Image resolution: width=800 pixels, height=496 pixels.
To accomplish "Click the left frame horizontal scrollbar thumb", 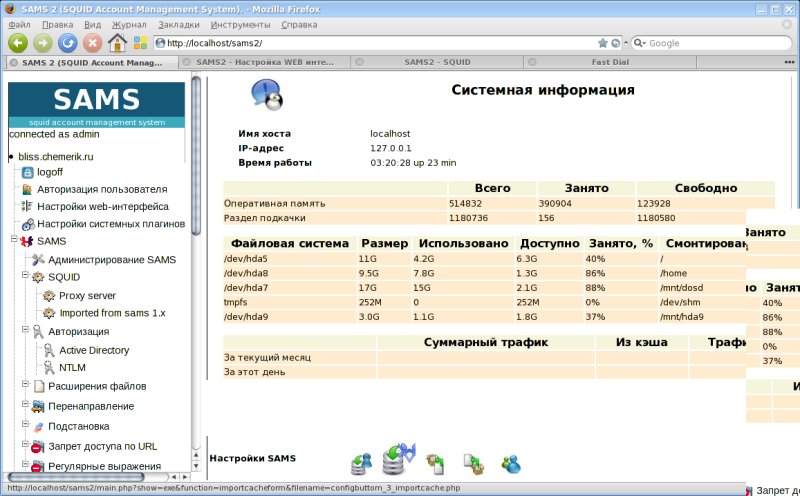I will click(76, 477).
